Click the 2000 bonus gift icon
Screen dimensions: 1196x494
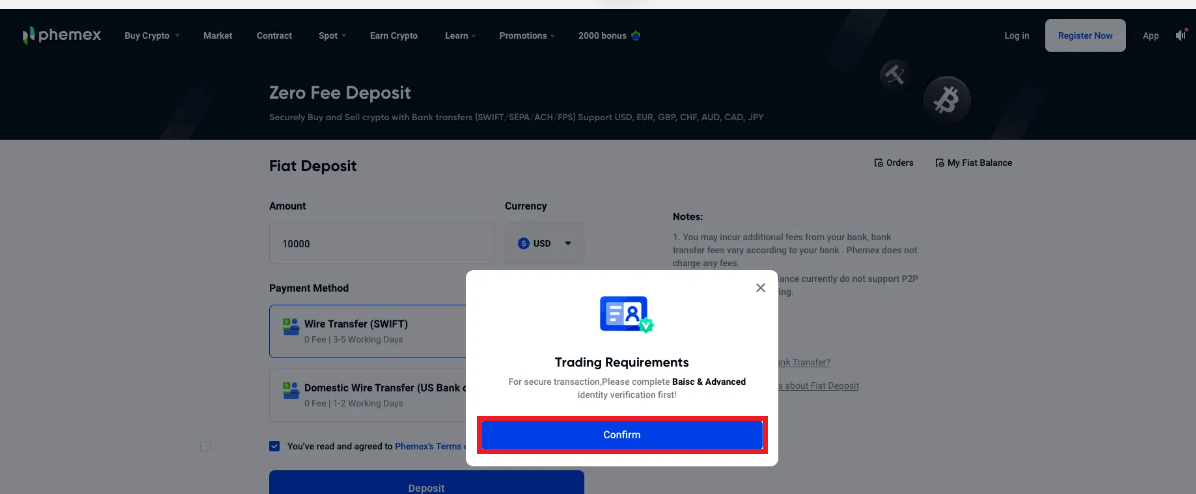[x=636, y=36]
